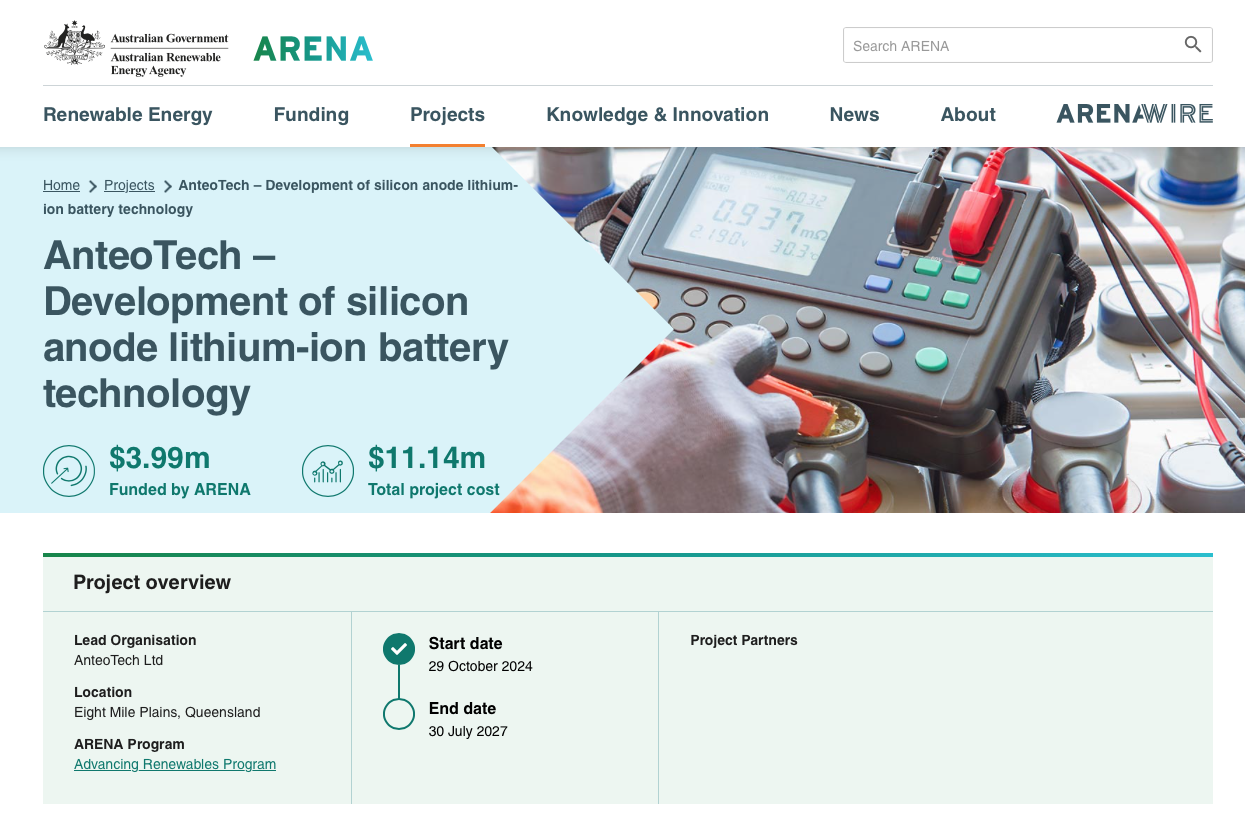Click the Lead Organisation label
1245x834 pixels.
pyautogui.click(x=135, y=640)
